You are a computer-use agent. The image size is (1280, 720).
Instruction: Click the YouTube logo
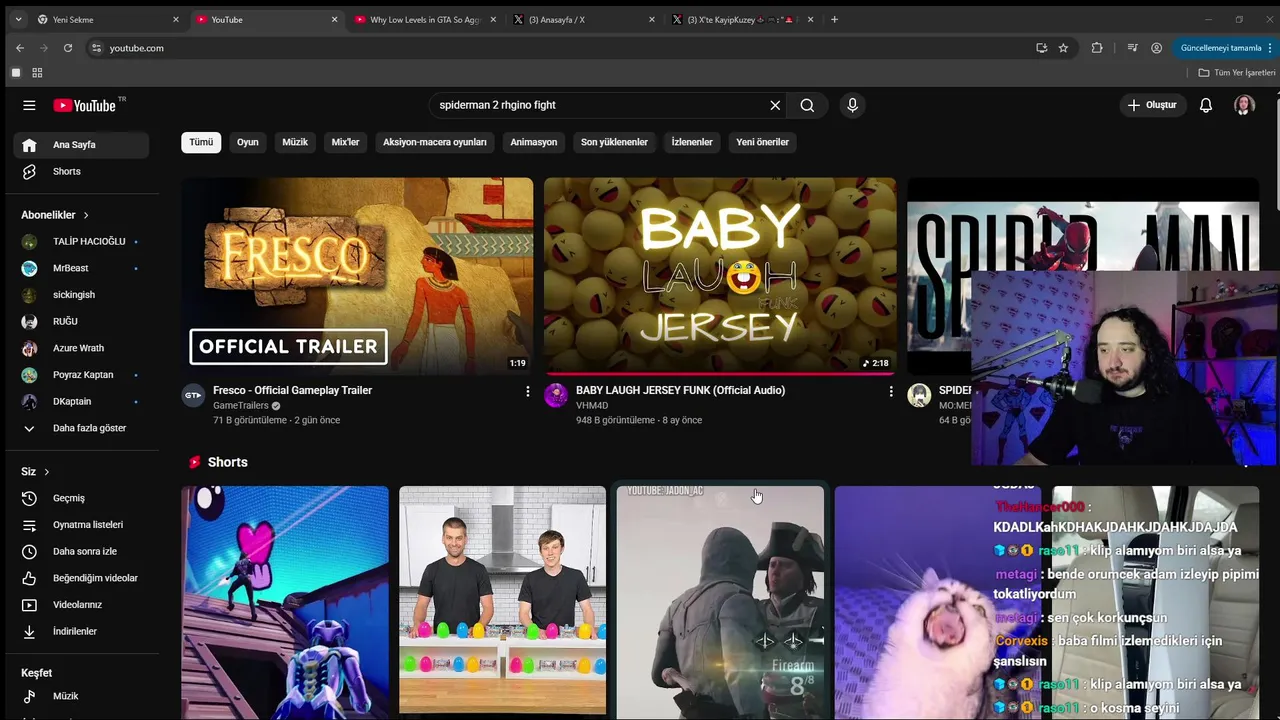tap(85, 105)
